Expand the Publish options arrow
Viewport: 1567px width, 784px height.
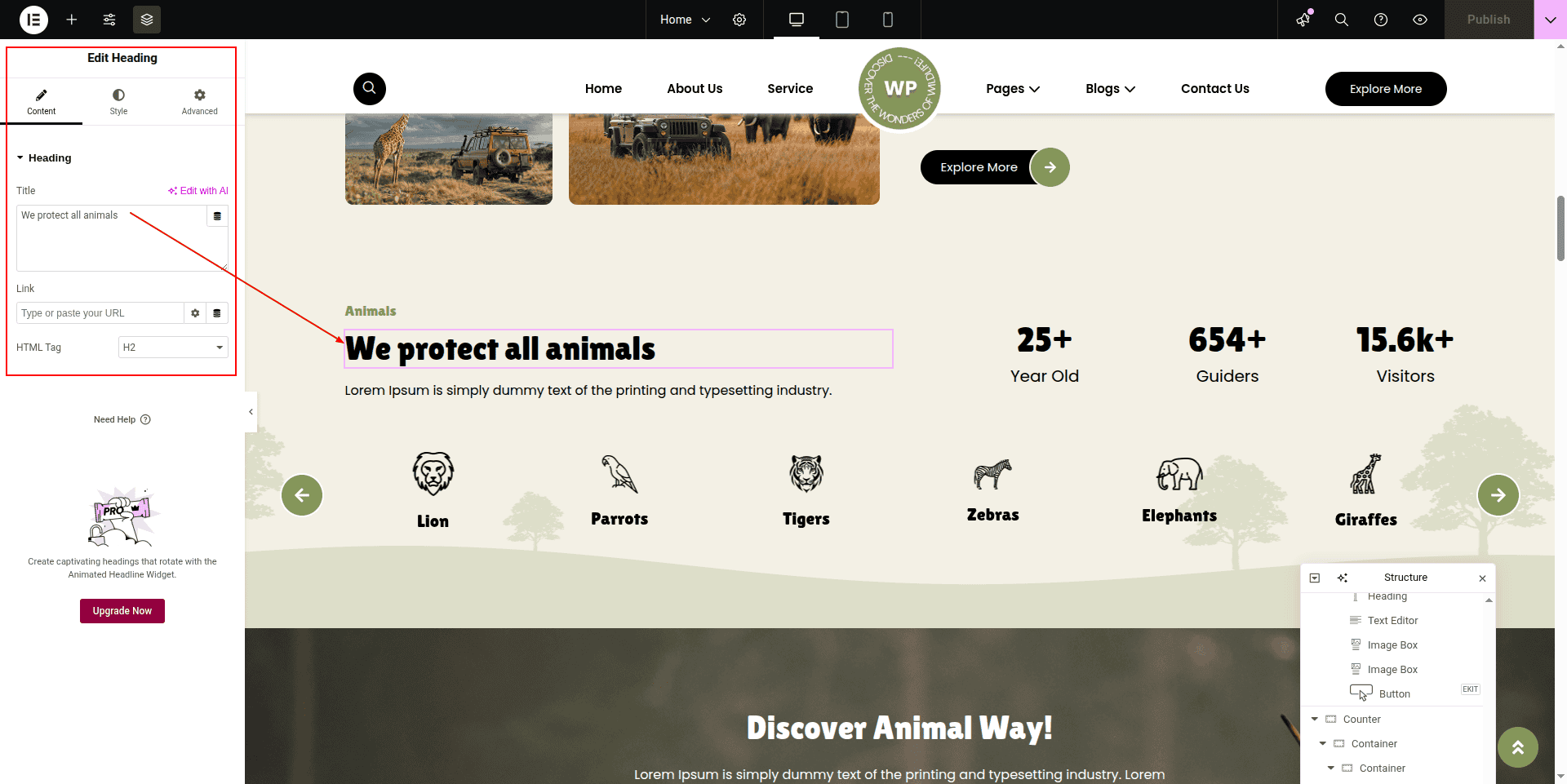(1550, 20)
